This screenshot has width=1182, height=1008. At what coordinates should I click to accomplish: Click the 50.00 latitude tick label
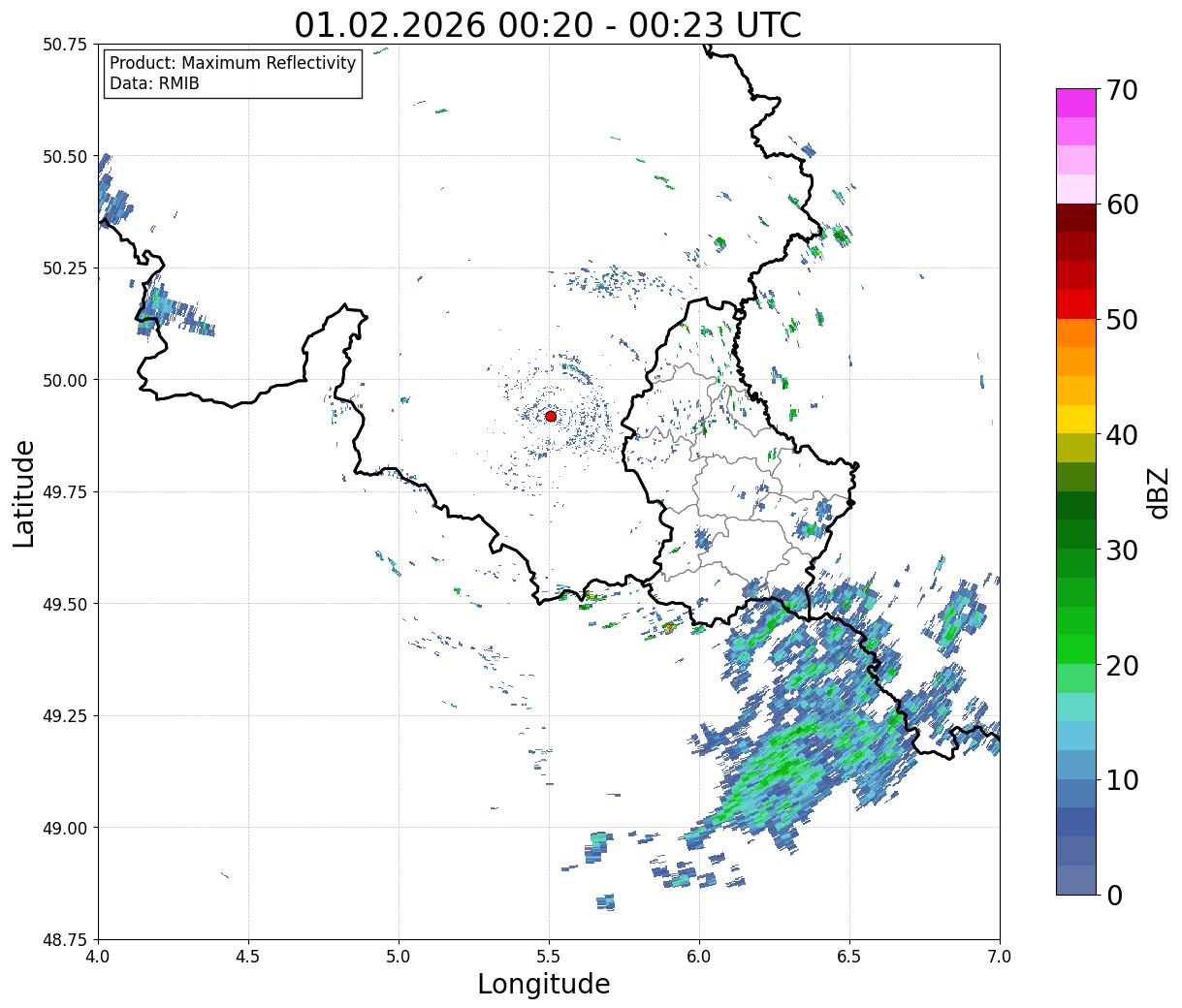click(65, 380)
